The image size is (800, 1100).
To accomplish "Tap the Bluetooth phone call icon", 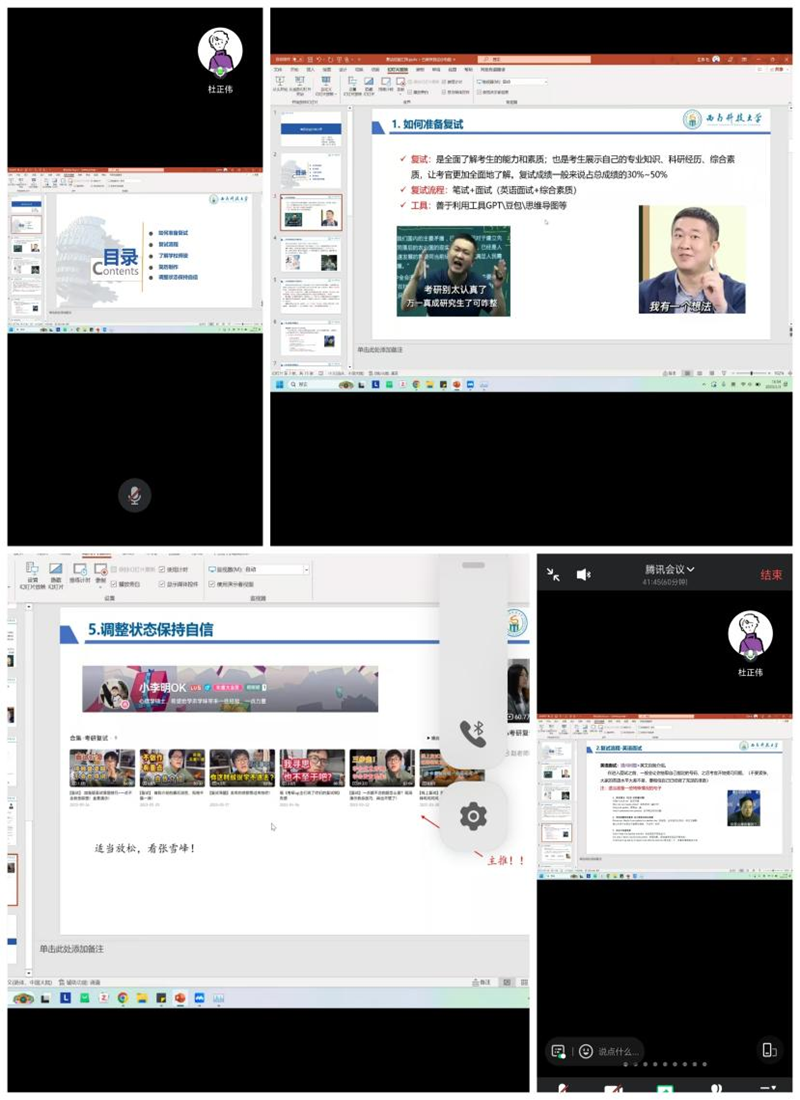I will click(472, 733).
